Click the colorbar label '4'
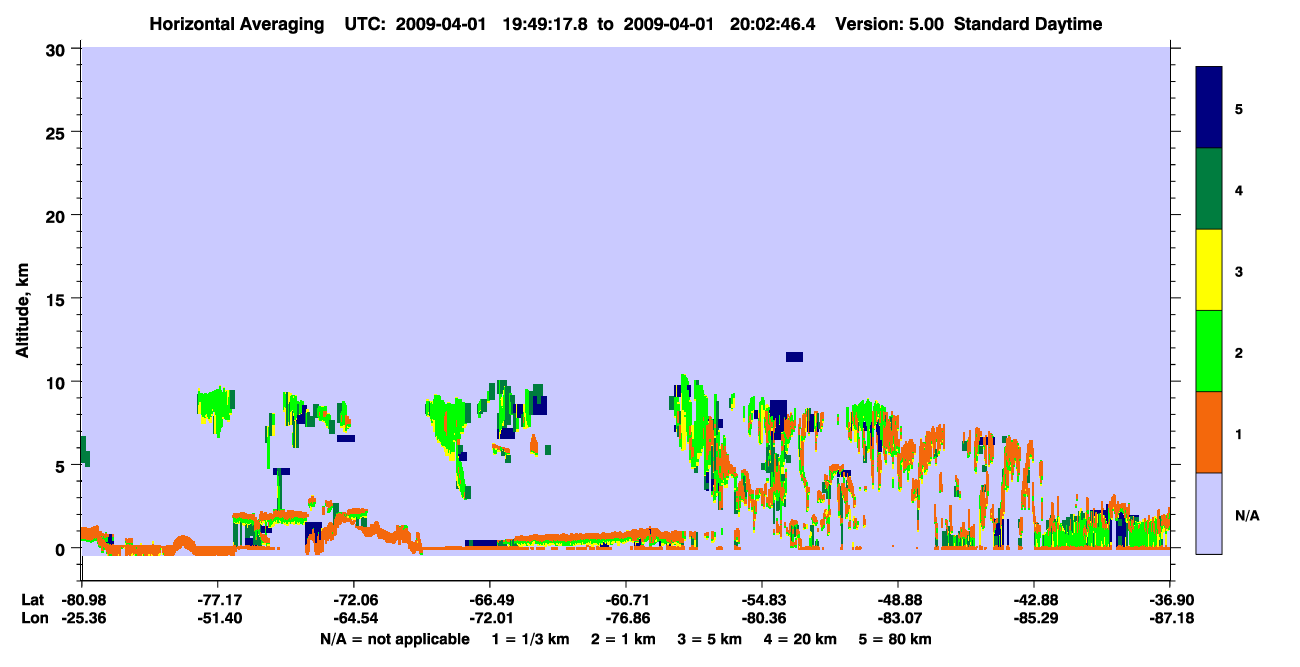Viewport: 1300px width, 667px height. (1239, 190)
